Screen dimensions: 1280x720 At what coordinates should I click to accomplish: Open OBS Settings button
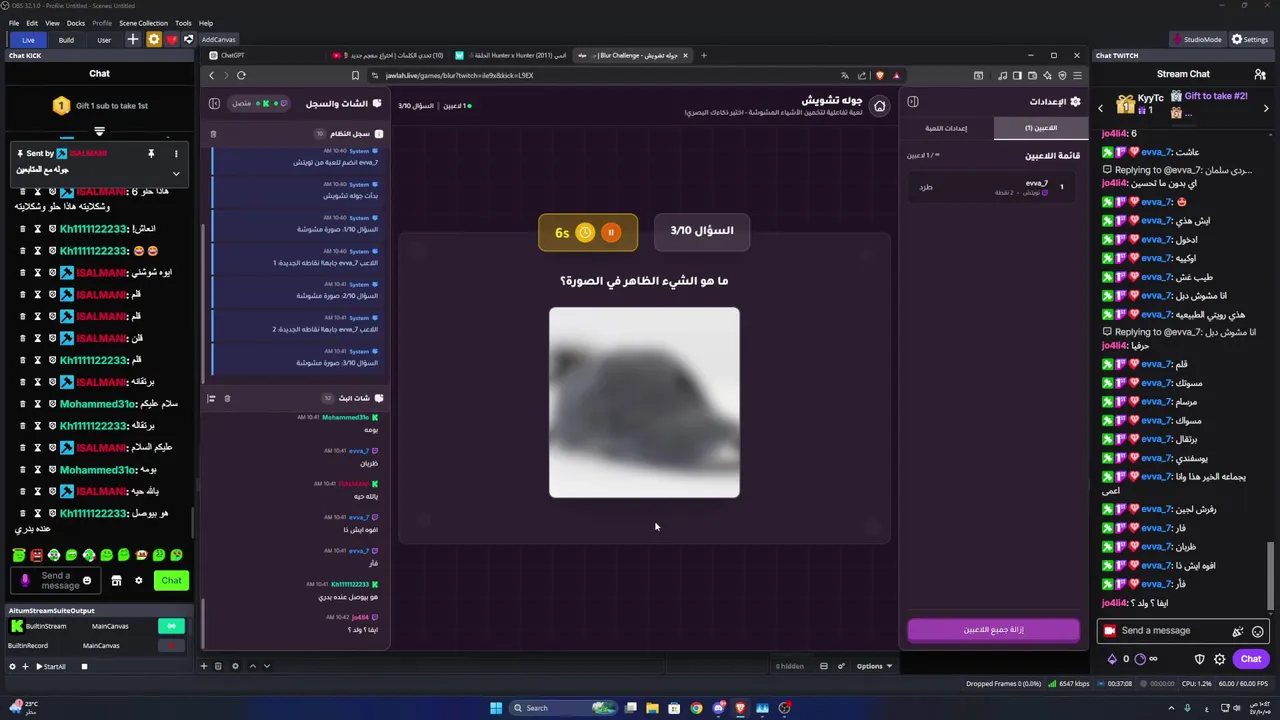(x=1250, y=40)
